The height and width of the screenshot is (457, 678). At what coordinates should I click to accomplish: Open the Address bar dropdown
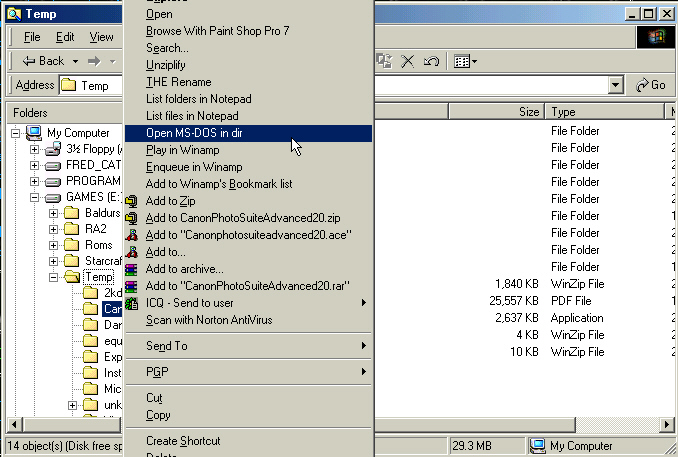[x=615, y=85]
